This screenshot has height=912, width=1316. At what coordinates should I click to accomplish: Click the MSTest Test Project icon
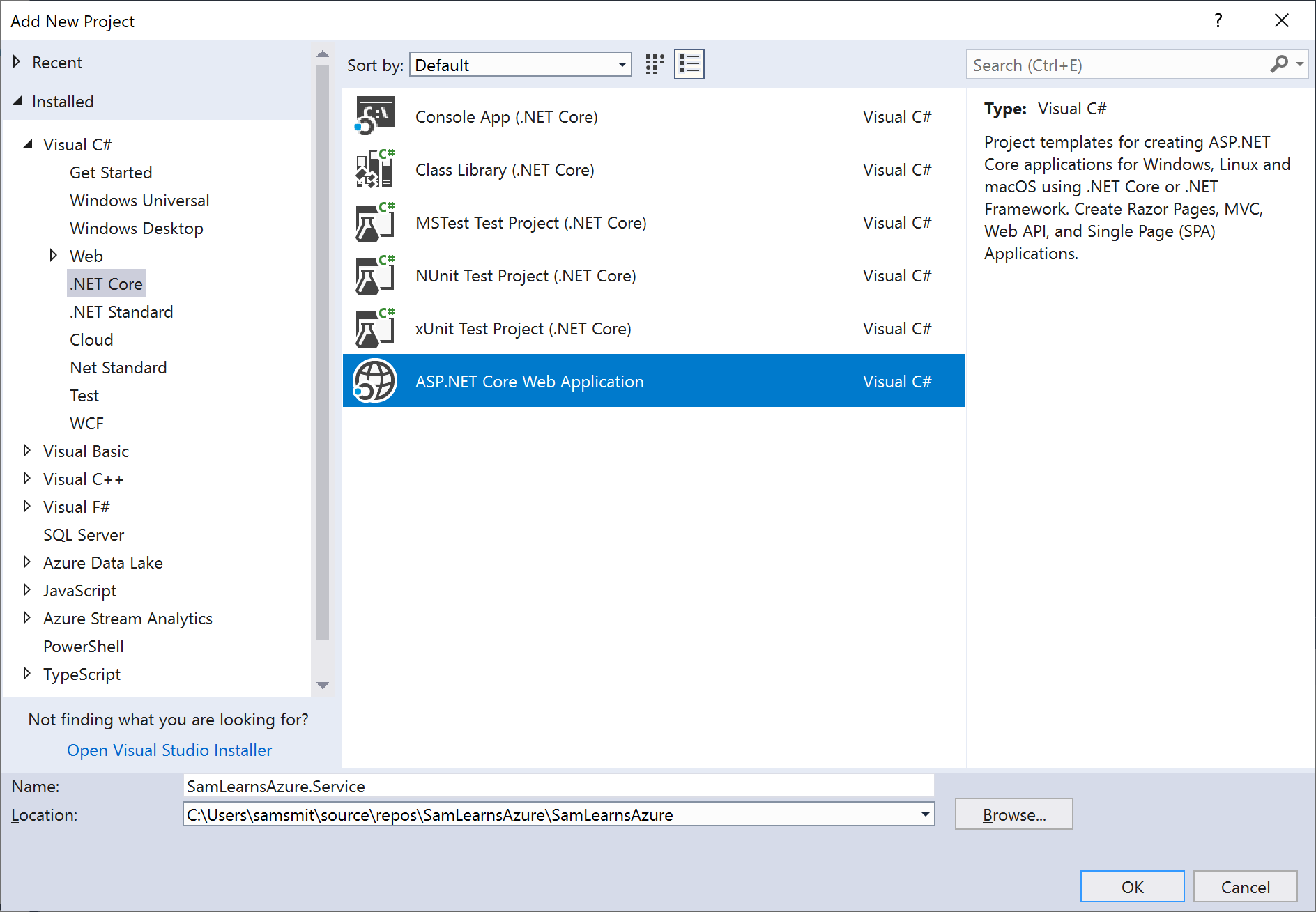pos(375,222)
